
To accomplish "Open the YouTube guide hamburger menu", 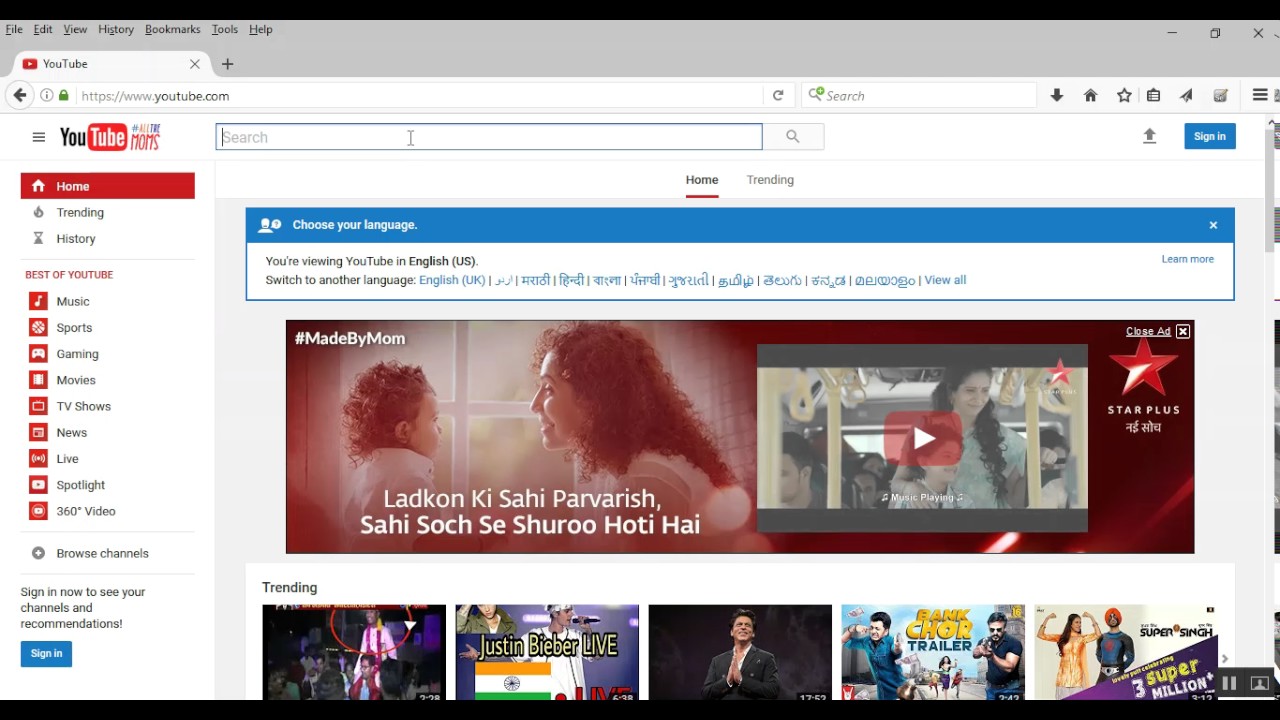I will point(38,137).
